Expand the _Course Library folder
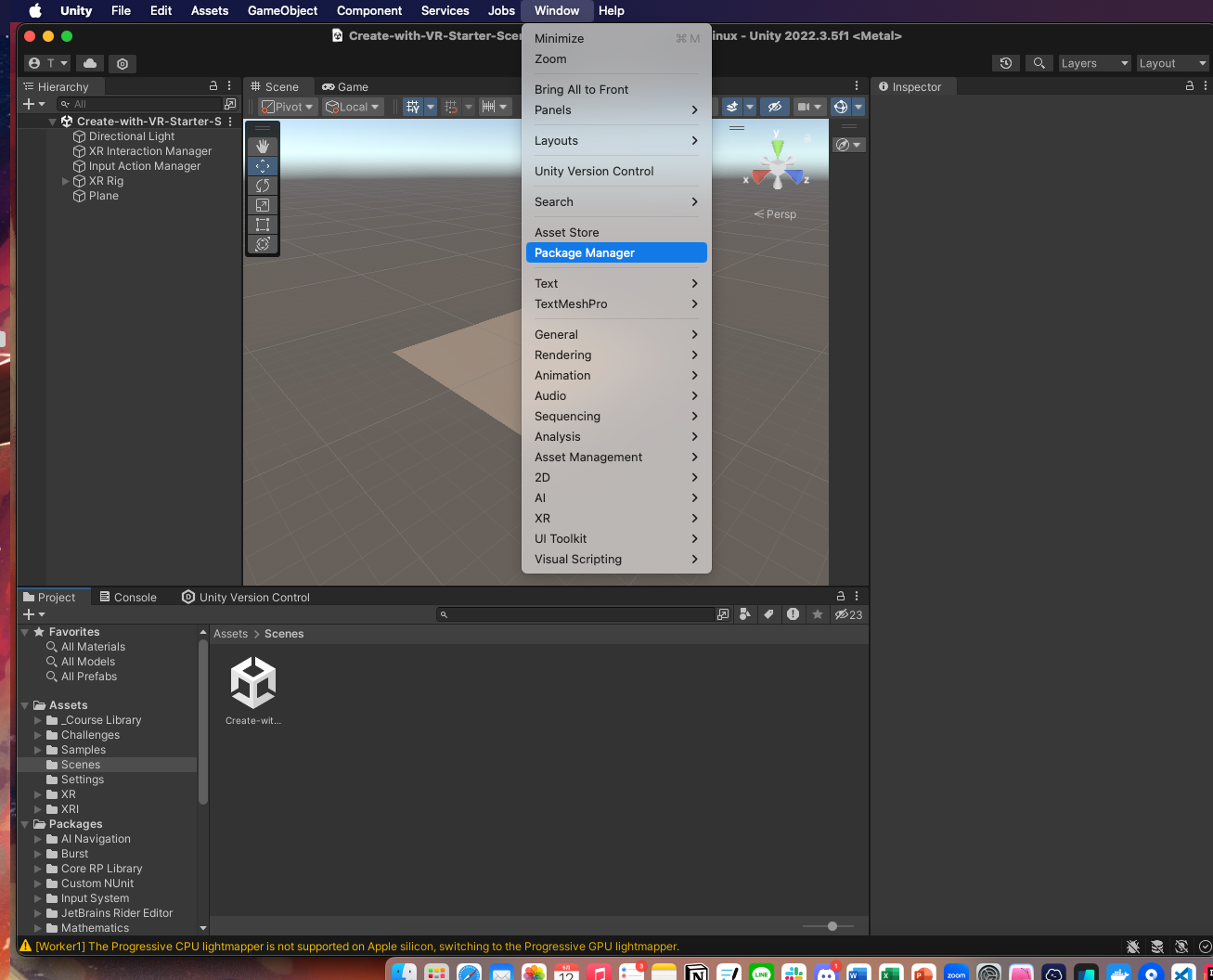1213x980 pixels. [38, 720]
